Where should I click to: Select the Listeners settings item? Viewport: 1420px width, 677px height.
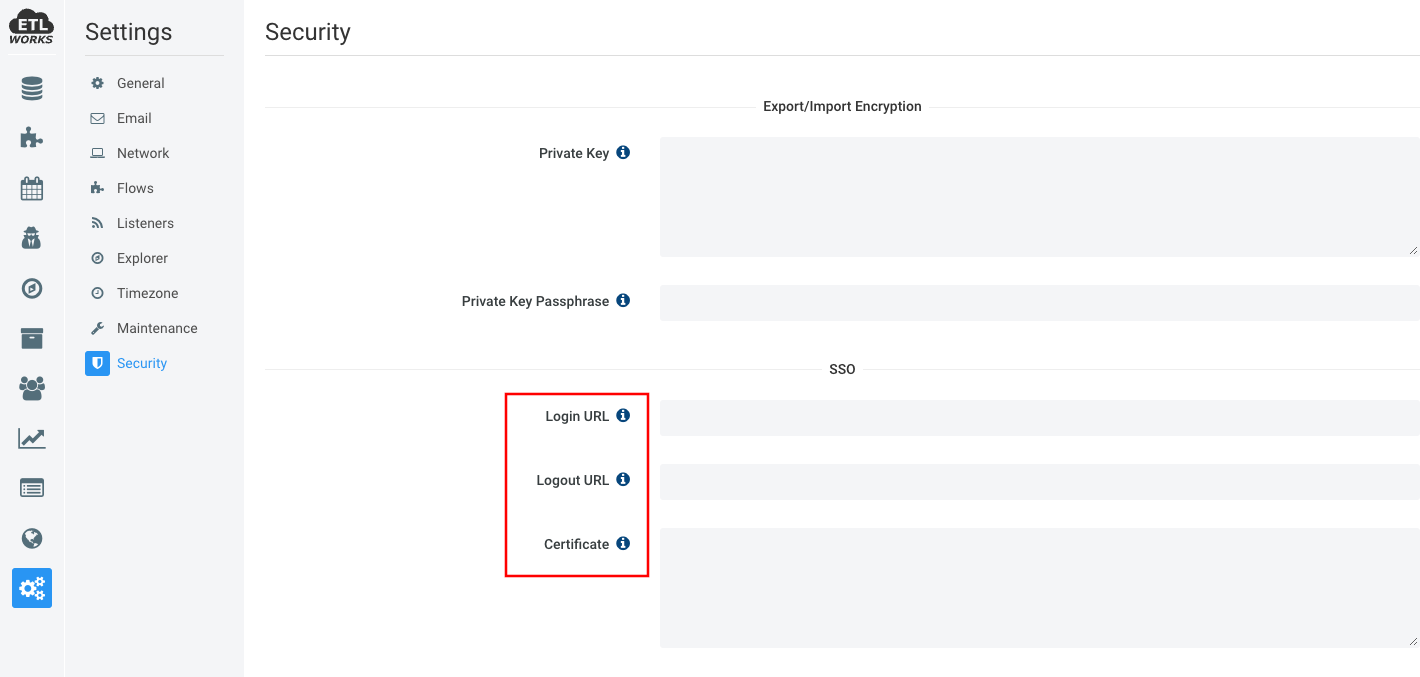pos(145,223)
